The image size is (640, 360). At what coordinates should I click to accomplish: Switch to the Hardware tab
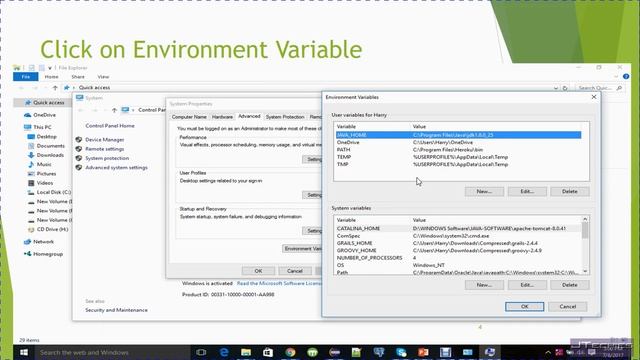[x=222, y=117]
